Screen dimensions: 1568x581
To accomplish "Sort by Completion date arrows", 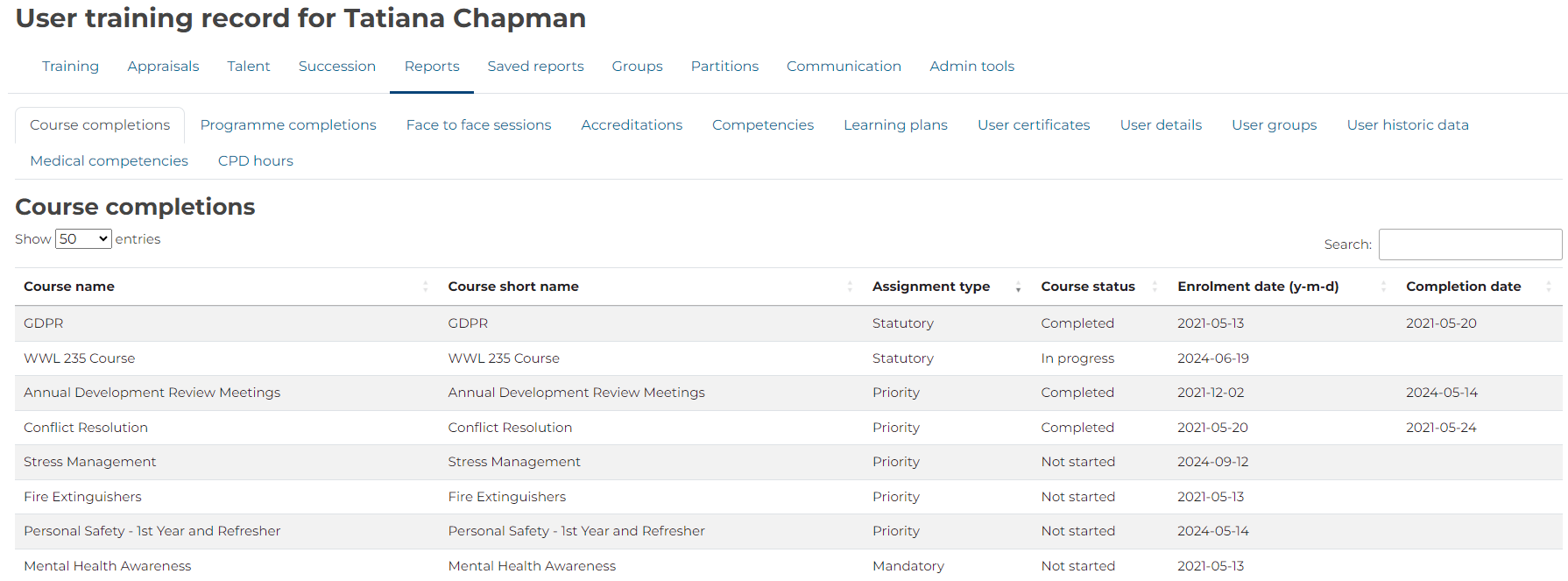I will [1549, 287].
